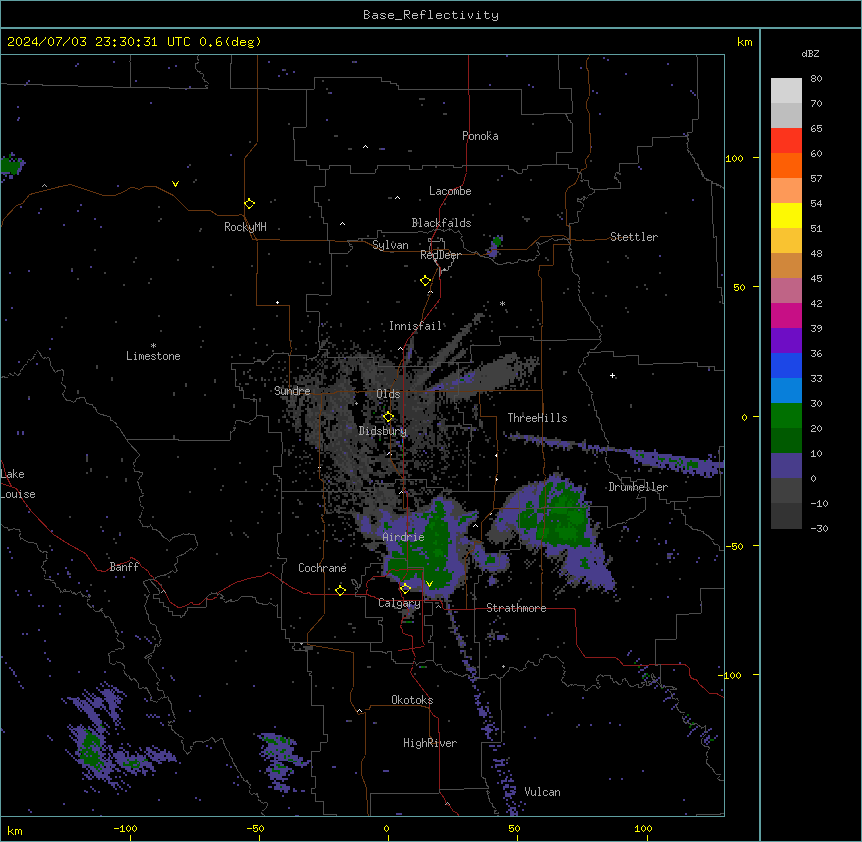862x842 pixels.
Task: Click the yellow V marker northwest of RockyMH
Action: click(x=175, y=184)
